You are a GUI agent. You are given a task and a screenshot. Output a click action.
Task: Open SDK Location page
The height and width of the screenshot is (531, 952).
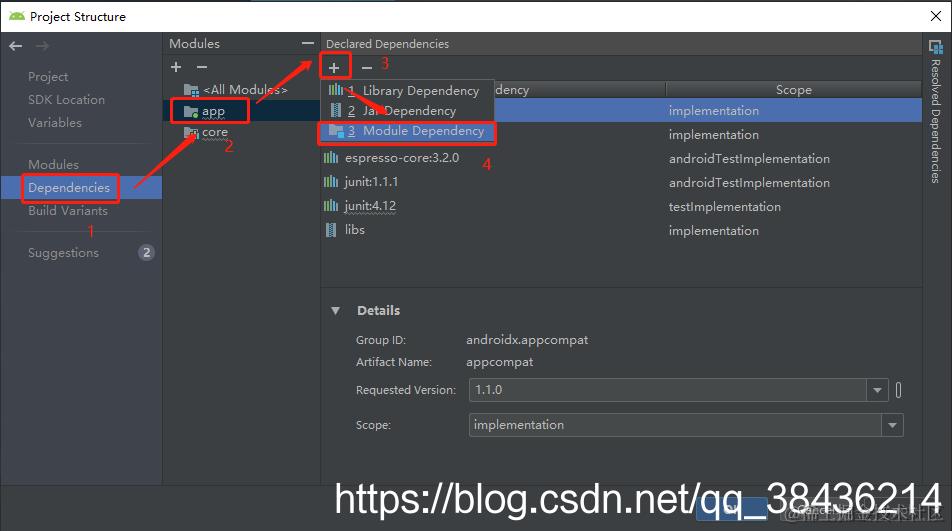coord(66,100)
